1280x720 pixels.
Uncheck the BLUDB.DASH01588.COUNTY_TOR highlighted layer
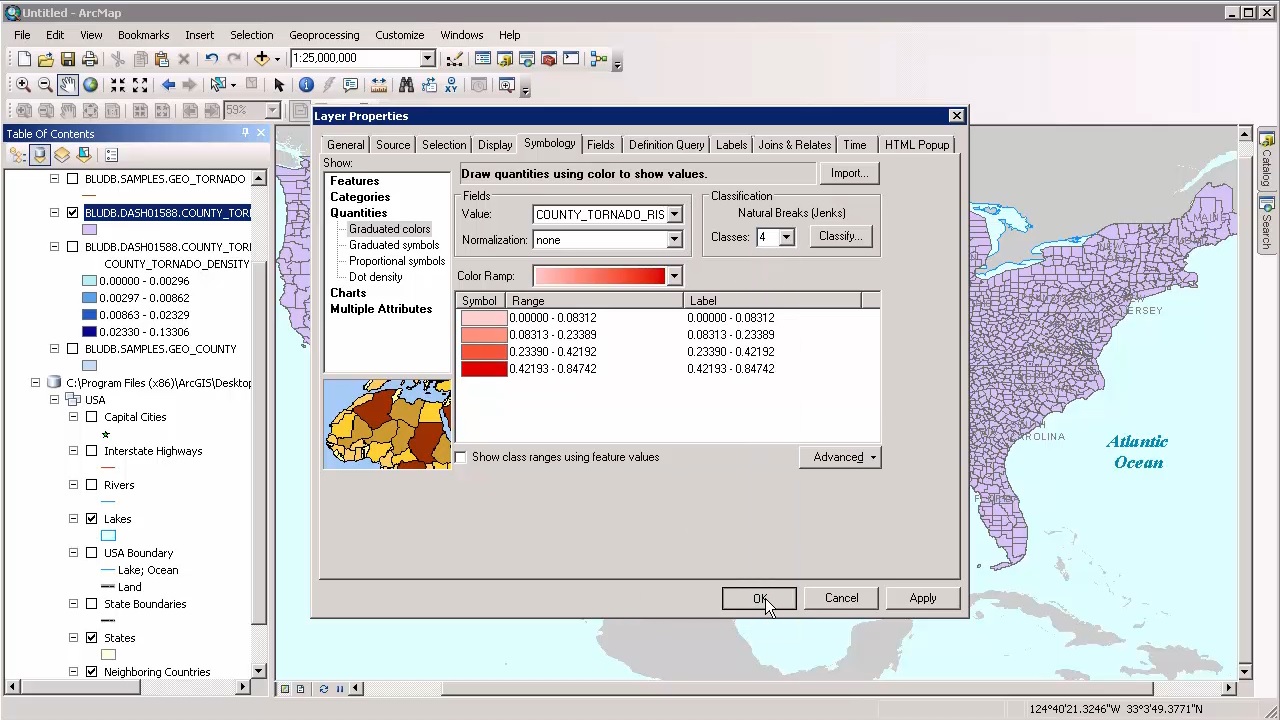tap(72, 213)
